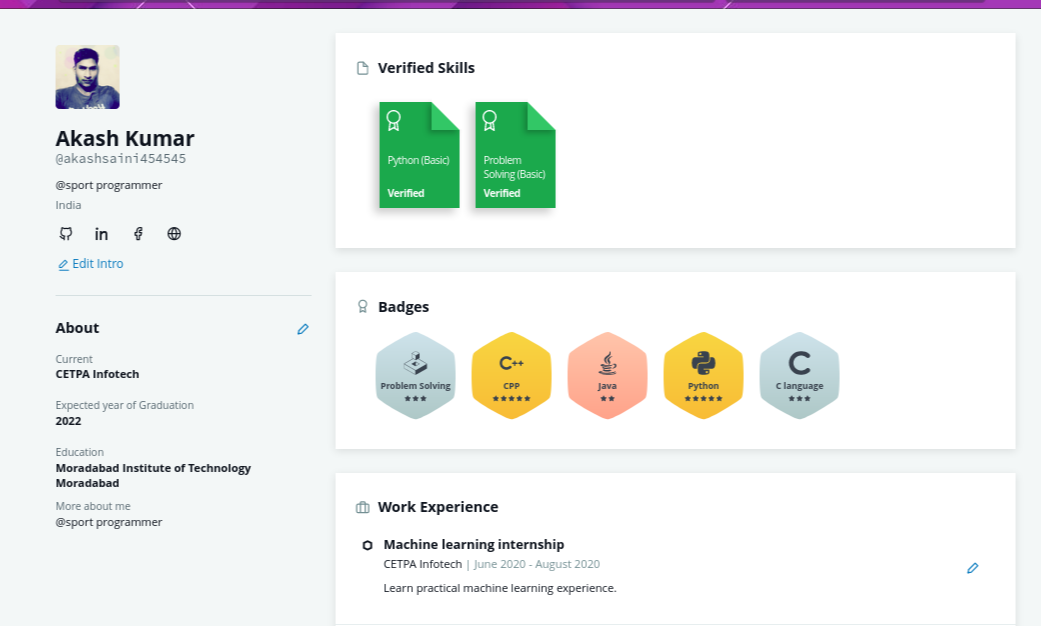Select the Problem Solving badge
This screenshot has width=1041, height=626.
coord(415,376)
